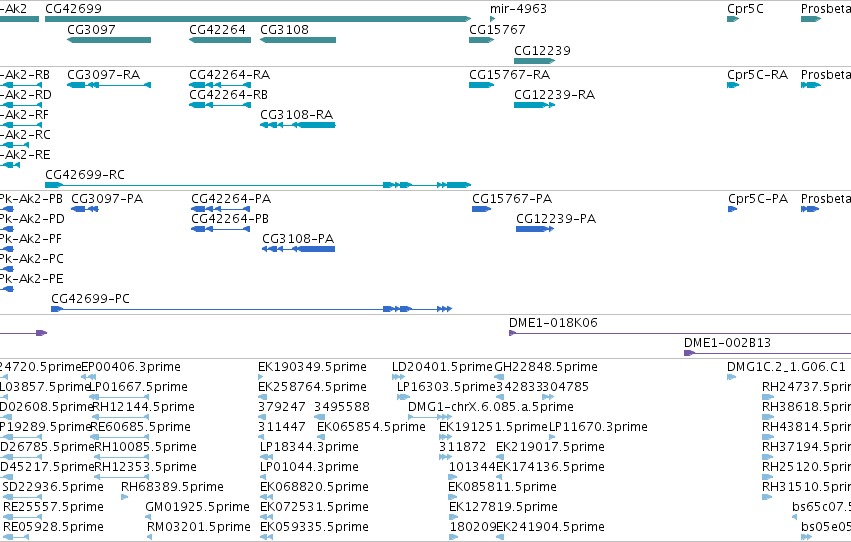851x542 pixels.
Task: Click the CG3097 gene feature
Action: (109, 40)
